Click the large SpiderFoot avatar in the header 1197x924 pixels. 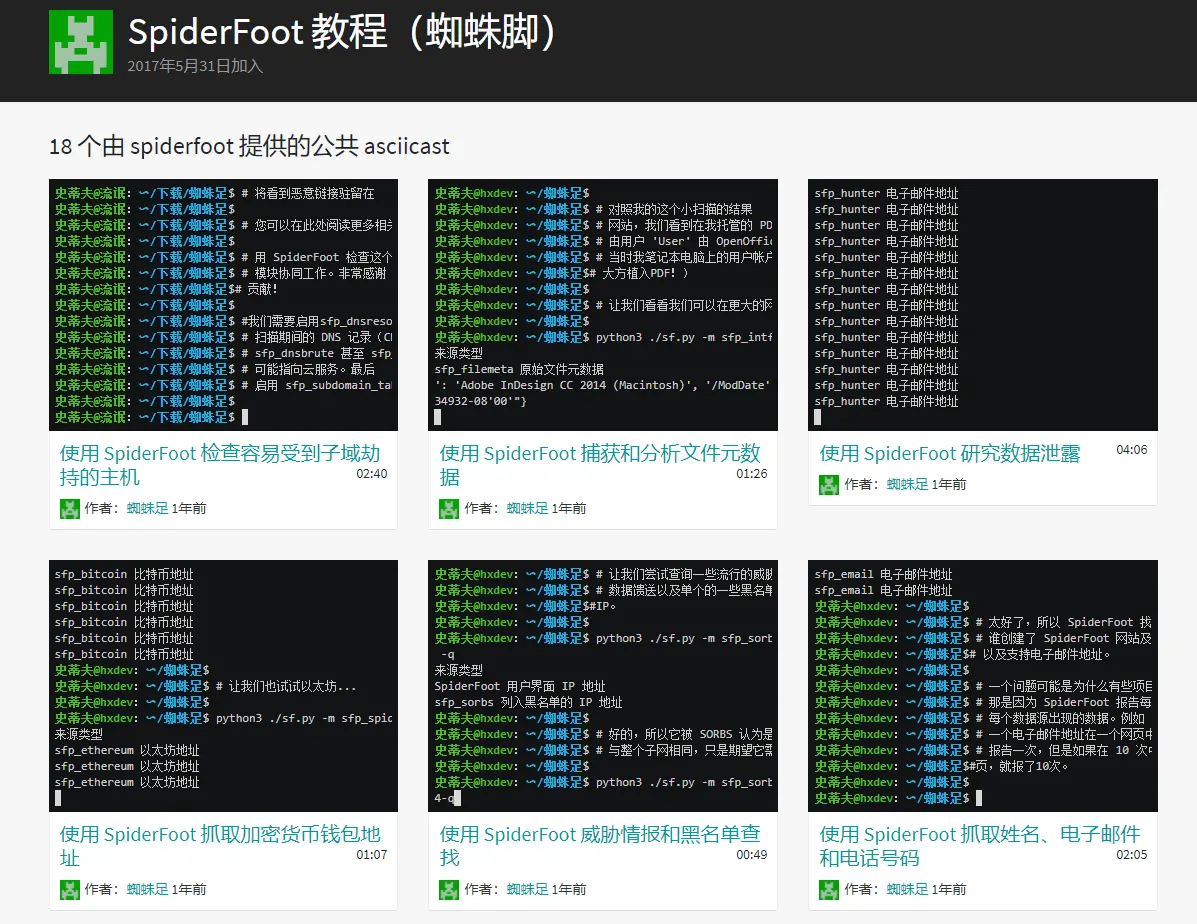pos(81,42)
